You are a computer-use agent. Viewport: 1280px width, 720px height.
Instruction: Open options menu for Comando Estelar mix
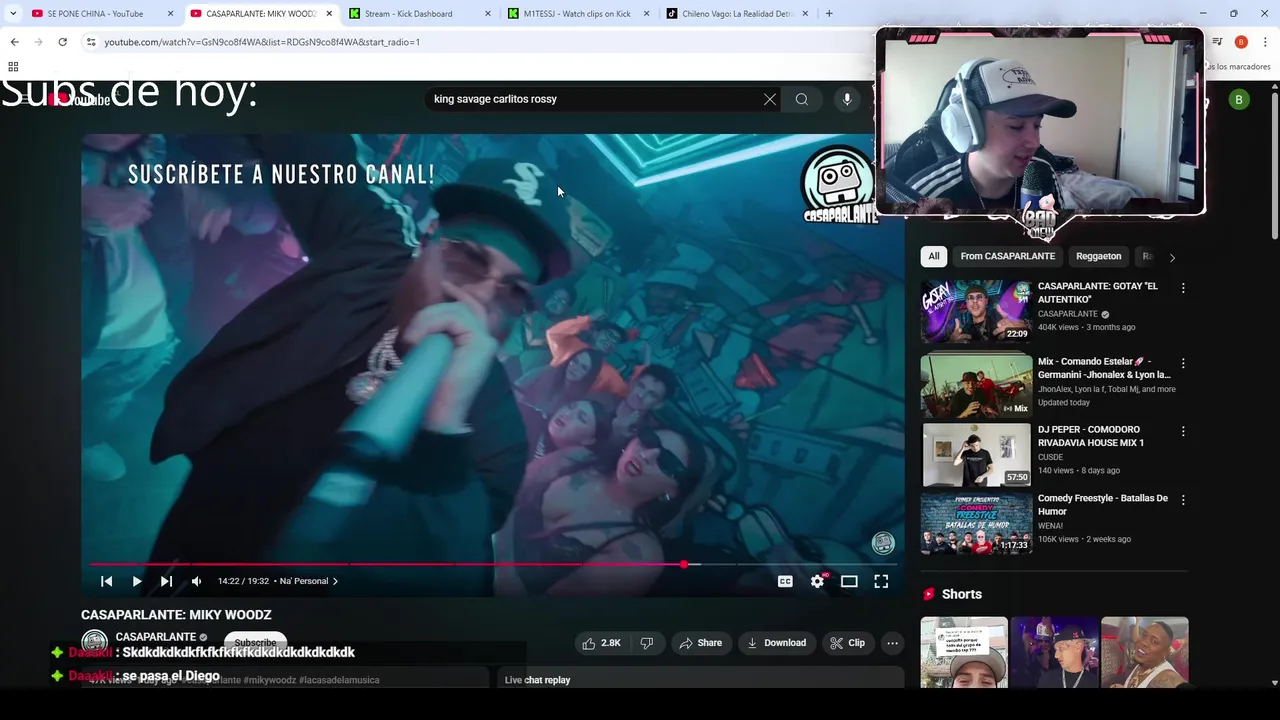[x=1183, y=363]
